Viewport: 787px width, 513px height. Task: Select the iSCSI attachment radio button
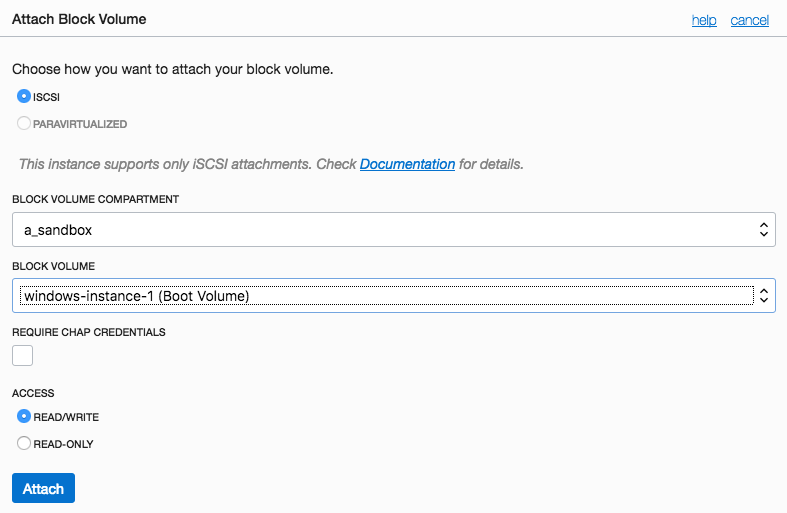point(24,97)
